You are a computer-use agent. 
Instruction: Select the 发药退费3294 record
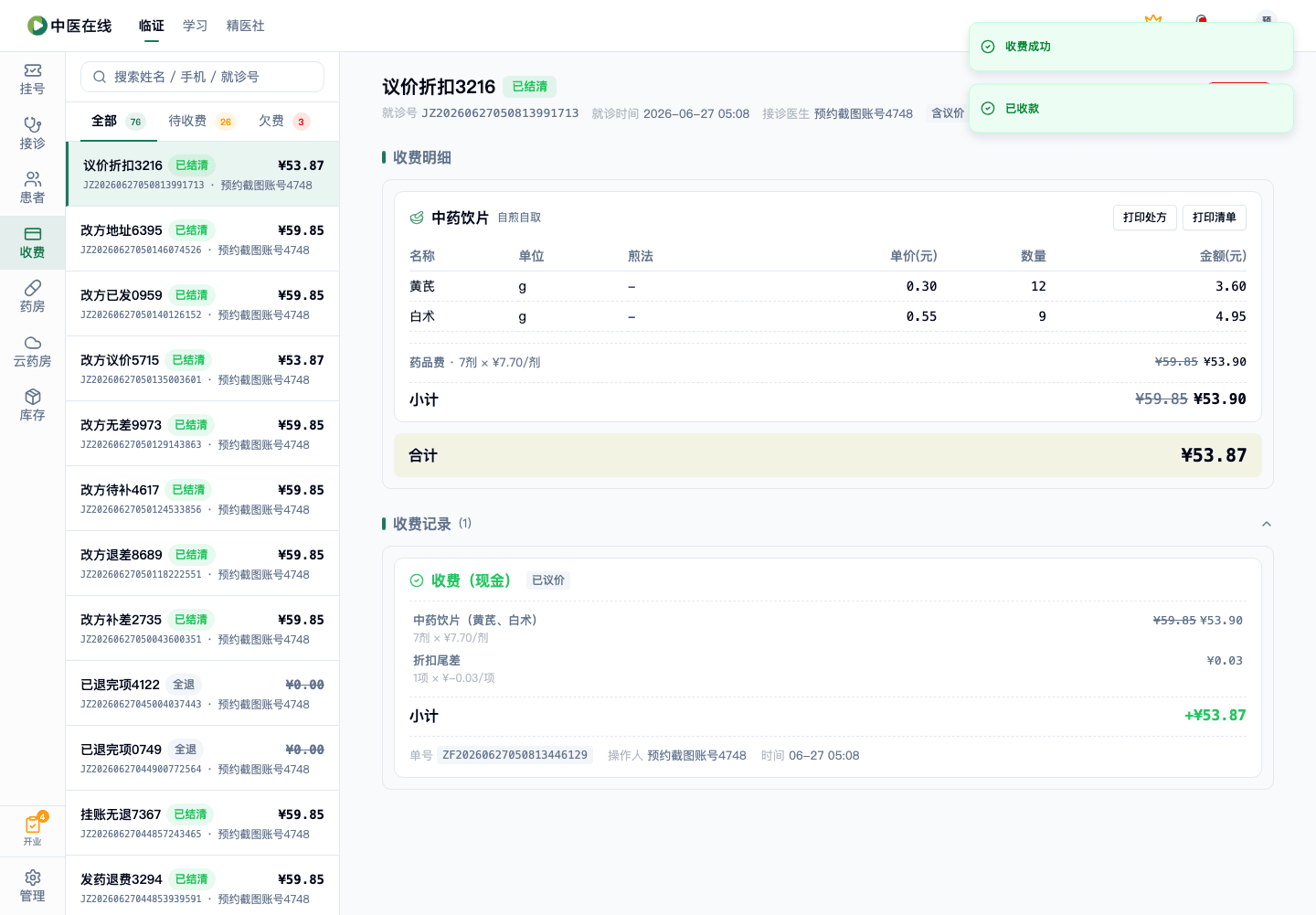pos(203,885)
